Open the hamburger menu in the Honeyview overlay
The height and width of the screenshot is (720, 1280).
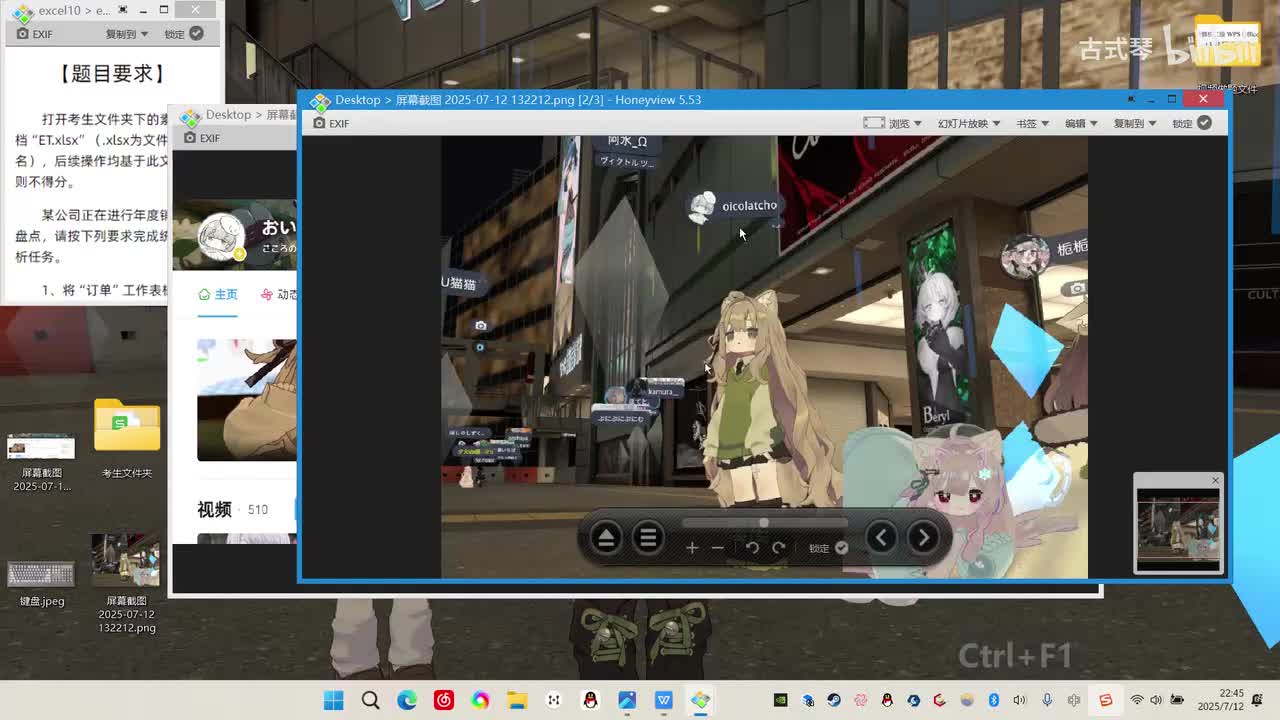648,538
